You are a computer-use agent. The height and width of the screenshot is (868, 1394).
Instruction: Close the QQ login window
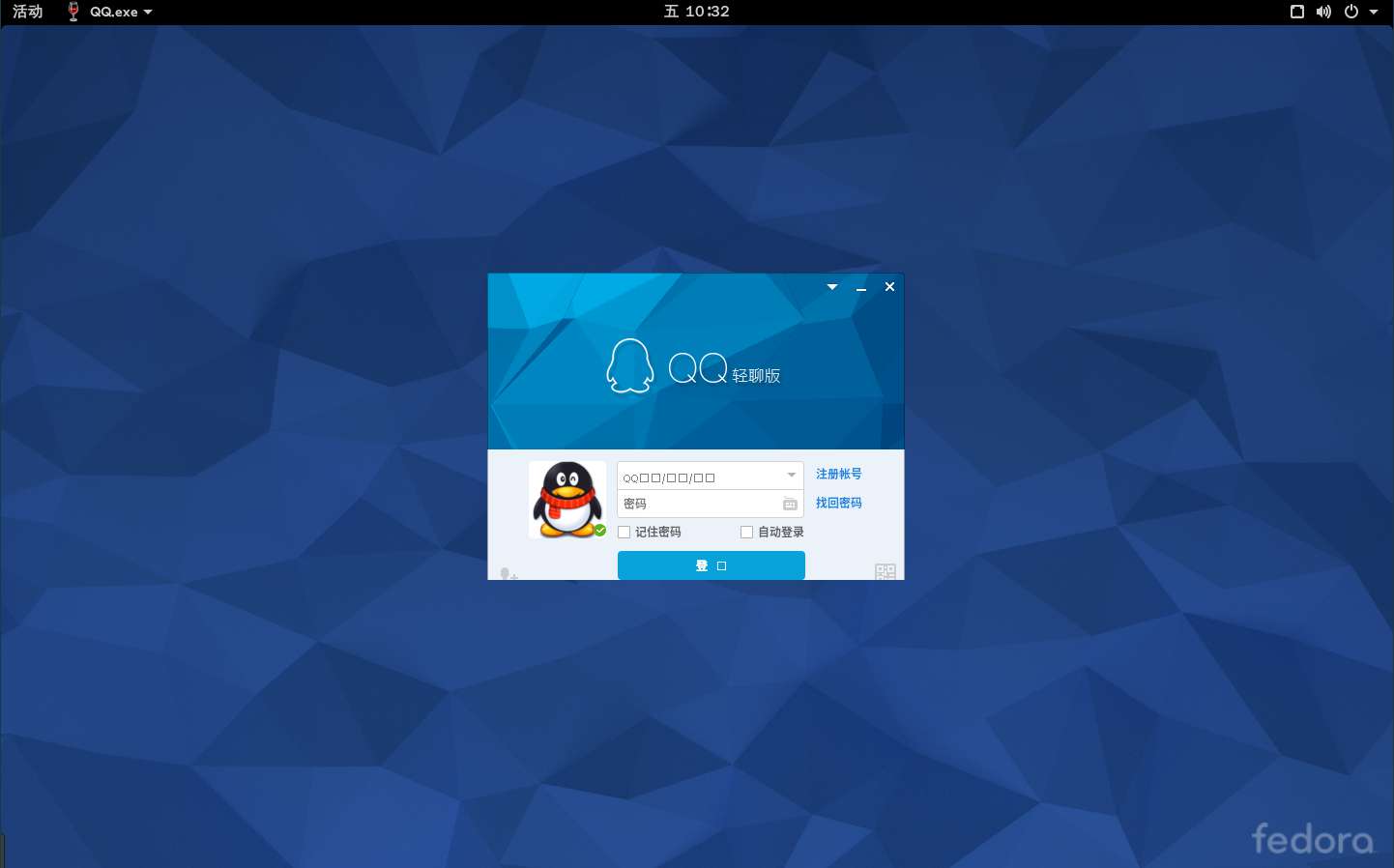889,287
